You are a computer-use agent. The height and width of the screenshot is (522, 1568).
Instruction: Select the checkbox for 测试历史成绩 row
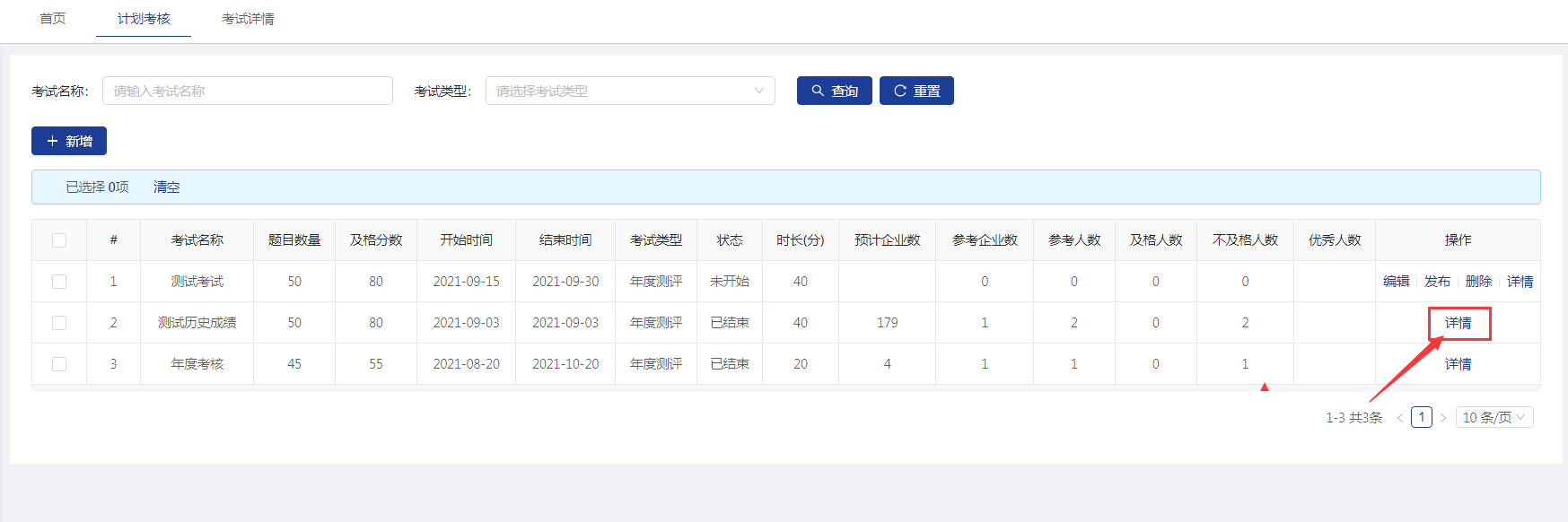[59, 323]
